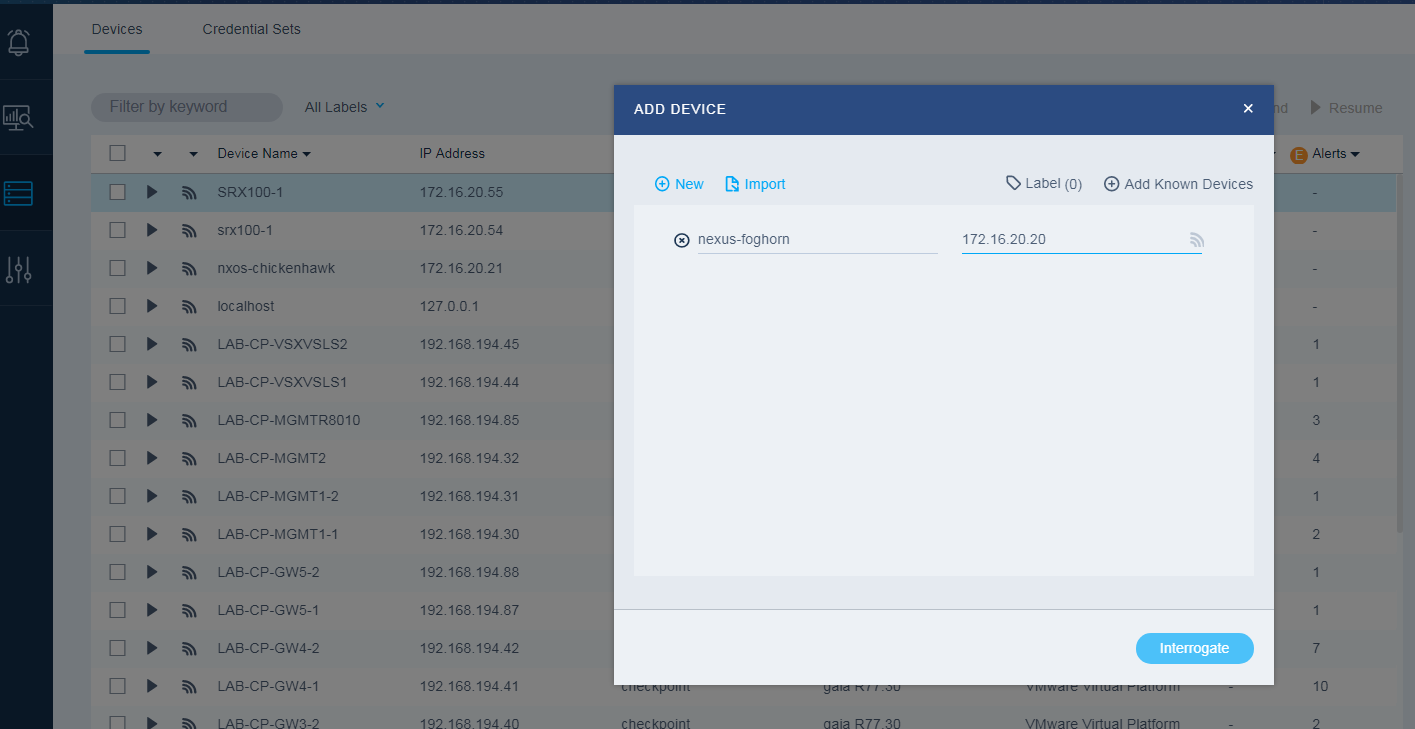The height and width of the screenshot is (729, 1415).
Task: Click the play icon for LAB-CP-GW5-1
Action: 152,610
